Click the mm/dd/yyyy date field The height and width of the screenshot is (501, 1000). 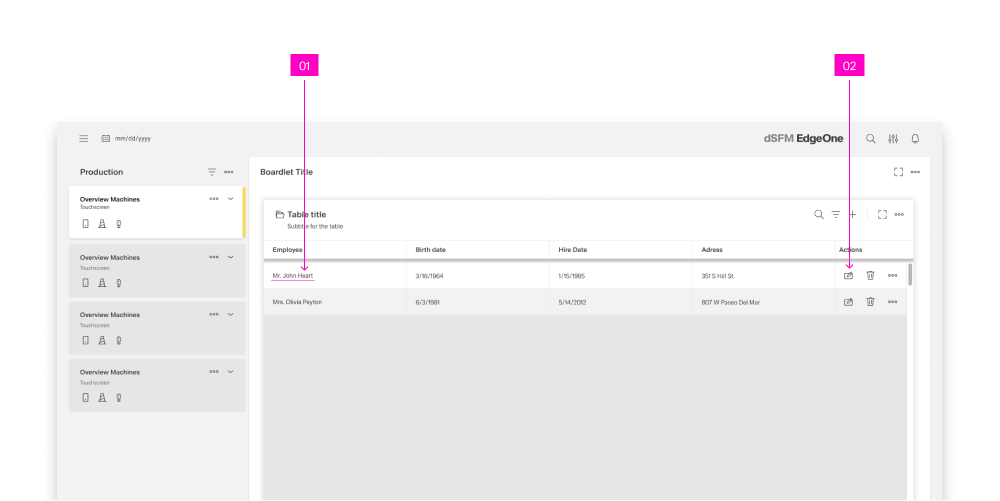(132, 138)
